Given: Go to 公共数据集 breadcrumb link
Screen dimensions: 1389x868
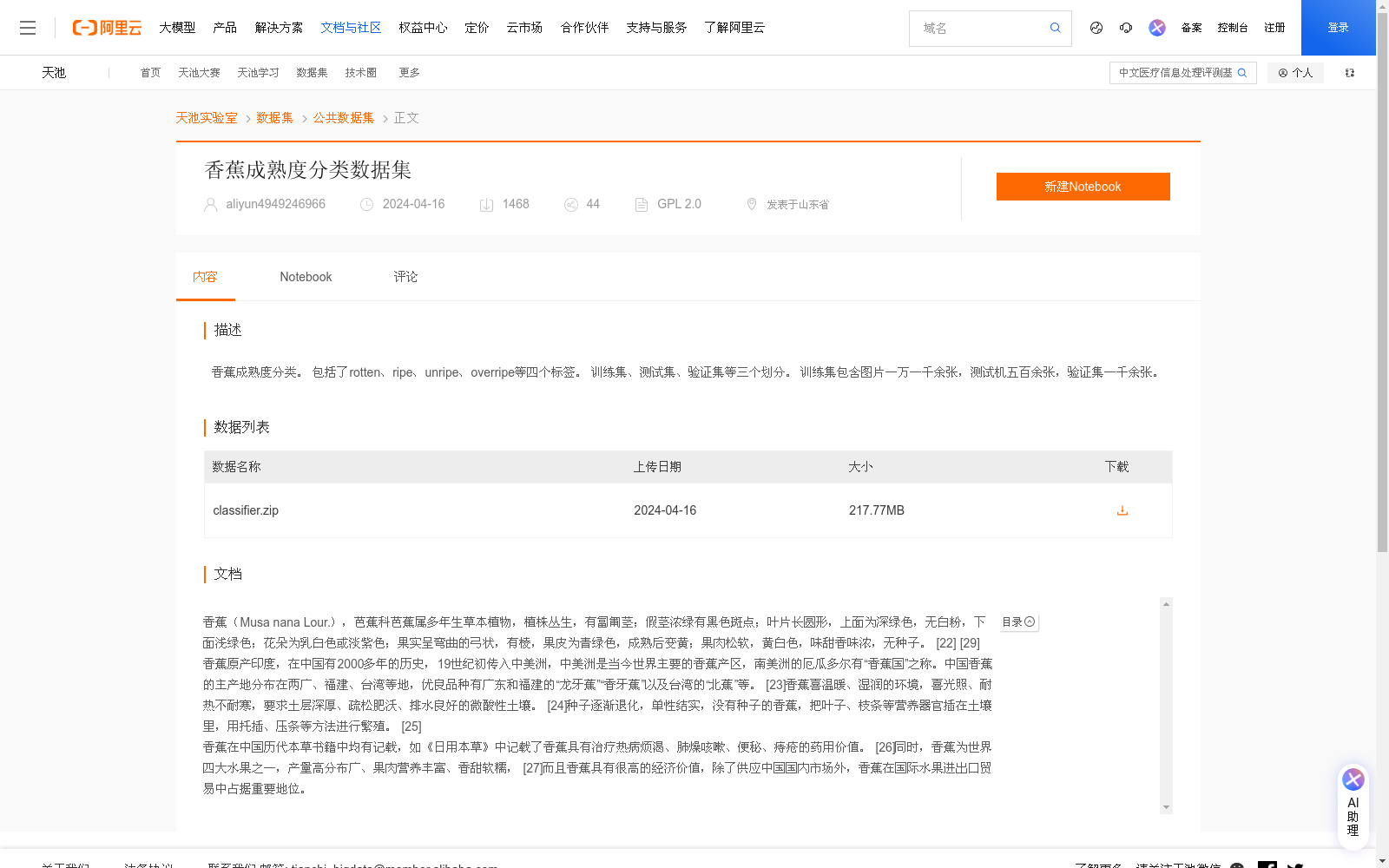Looking at the screenshot, I should click(x=344, y=118).
